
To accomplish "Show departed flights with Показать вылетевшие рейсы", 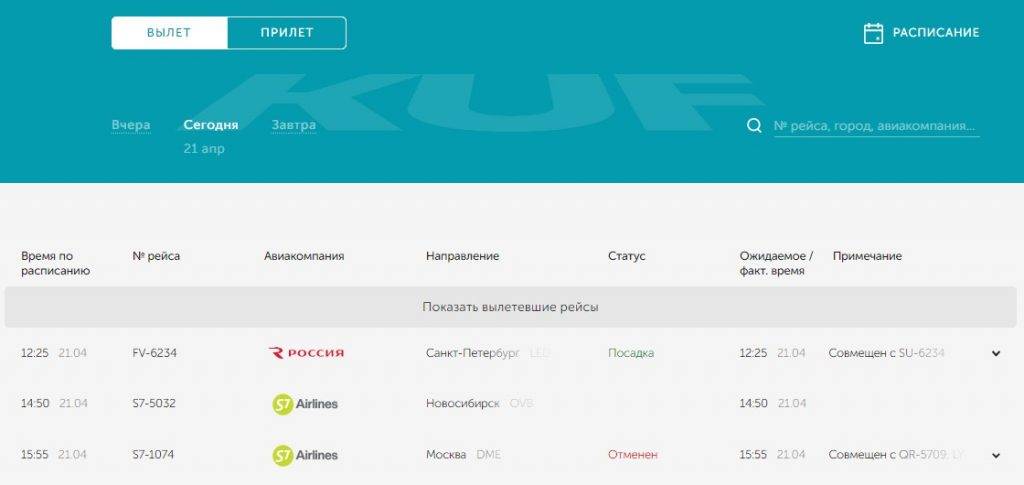I will 510,307.
